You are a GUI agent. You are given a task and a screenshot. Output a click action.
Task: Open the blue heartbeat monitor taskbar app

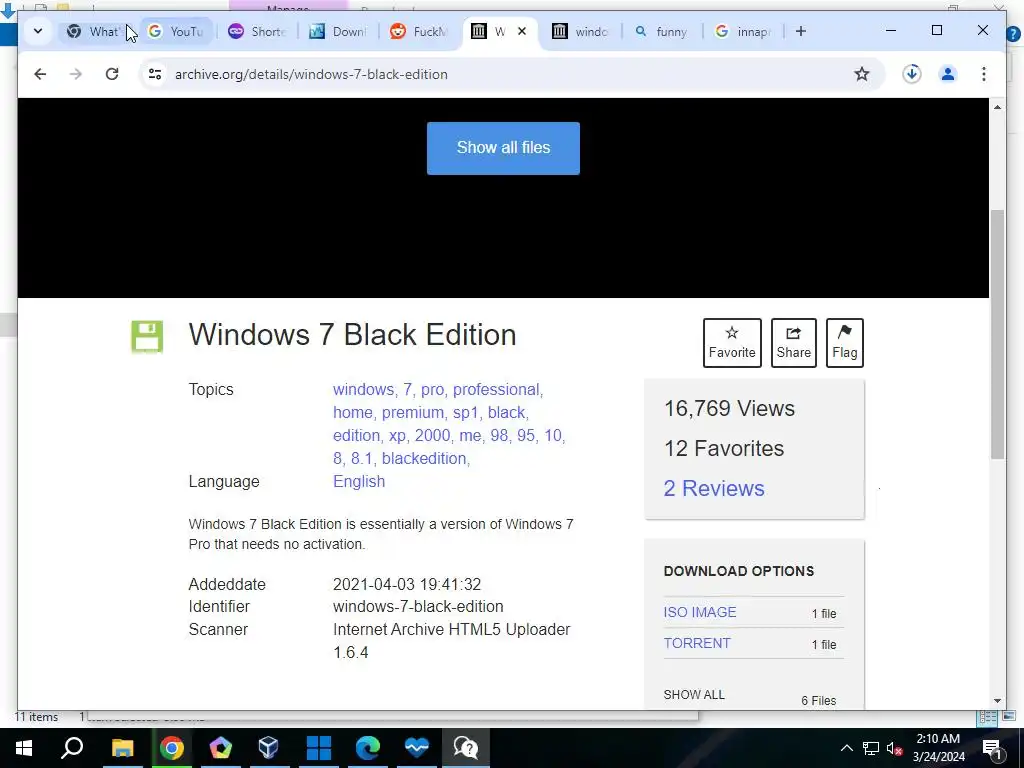(x=417, y=748)
